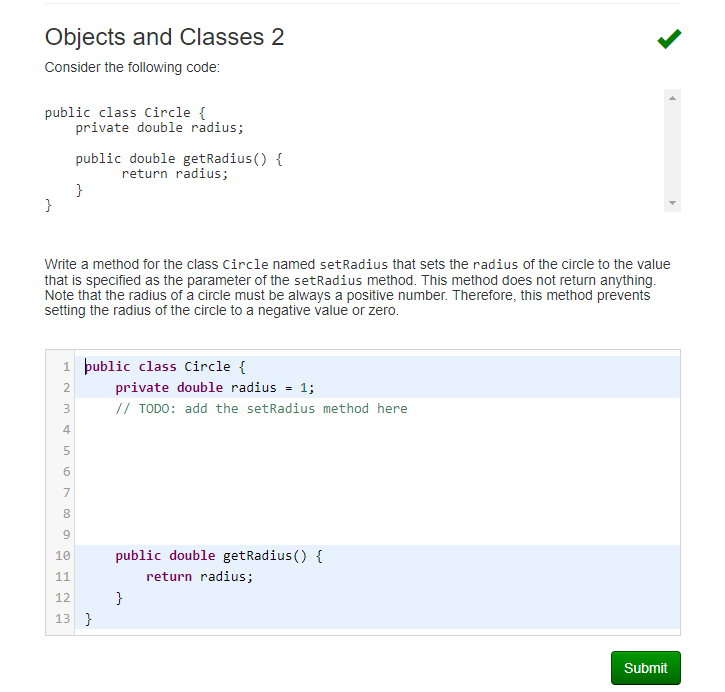Click the Submit button
This screenshot has width=725, height=692.
pos(645,668)
